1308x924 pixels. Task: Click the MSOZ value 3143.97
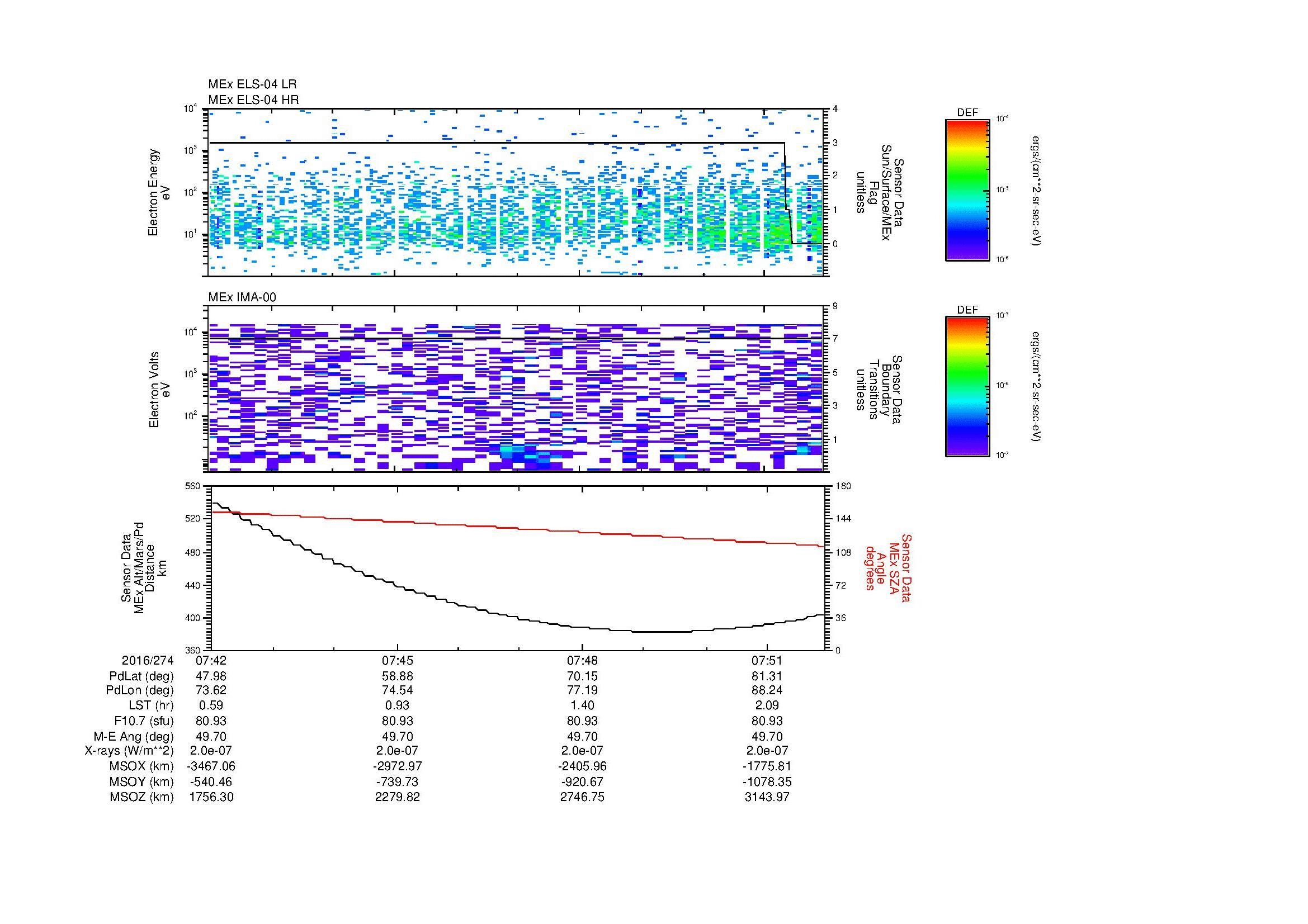click(767, 797)
